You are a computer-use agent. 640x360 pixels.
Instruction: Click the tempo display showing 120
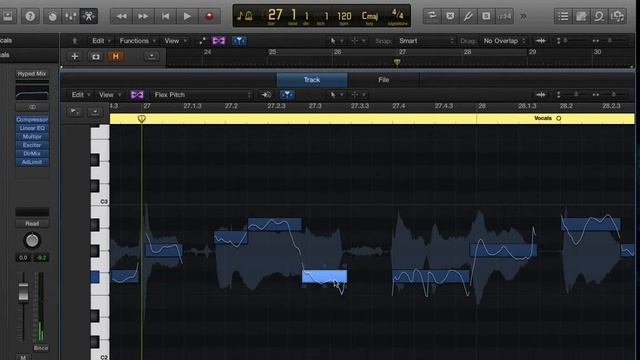344,16
